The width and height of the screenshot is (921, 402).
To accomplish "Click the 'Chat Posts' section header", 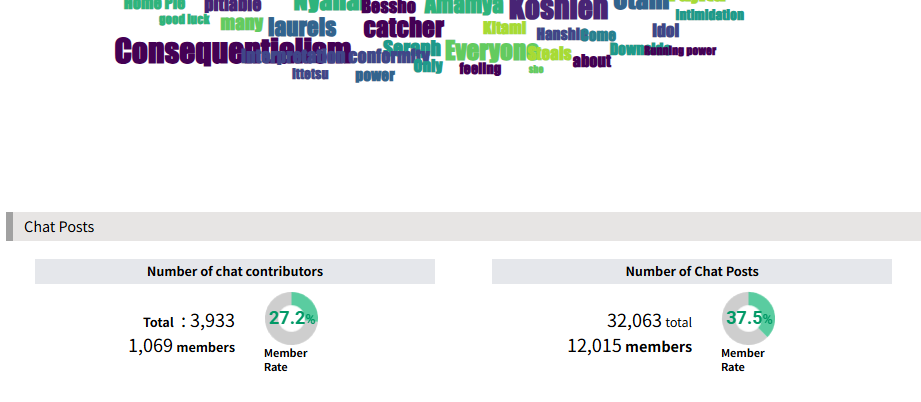I will point(463,226).
